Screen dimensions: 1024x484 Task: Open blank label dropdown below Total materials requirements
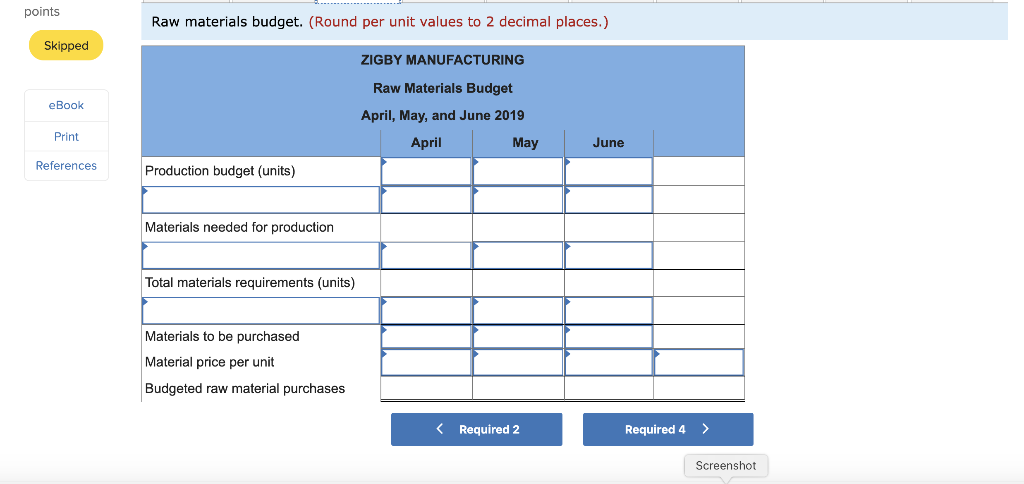[261, 310]
